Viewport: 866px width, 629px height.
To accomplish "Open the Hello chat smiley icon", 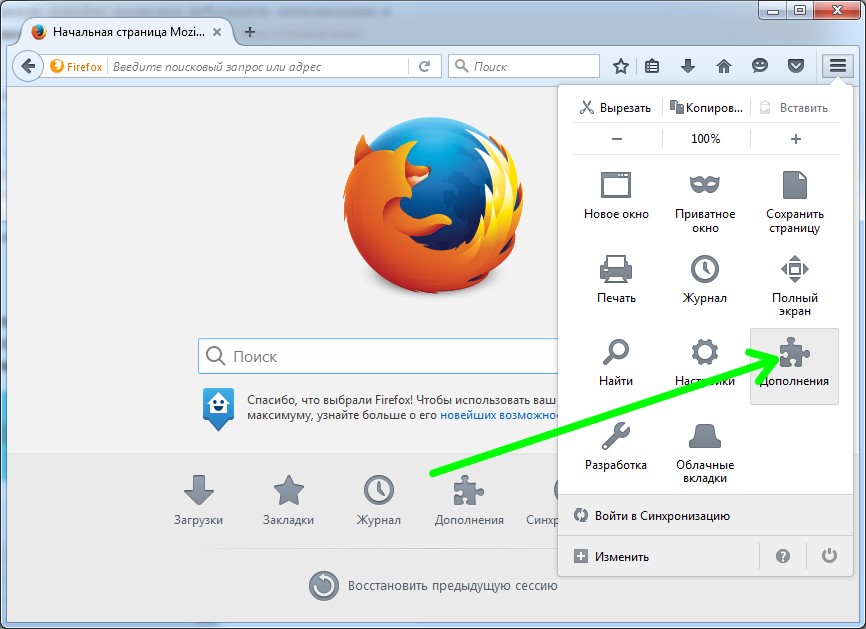I will click(759, 66).
